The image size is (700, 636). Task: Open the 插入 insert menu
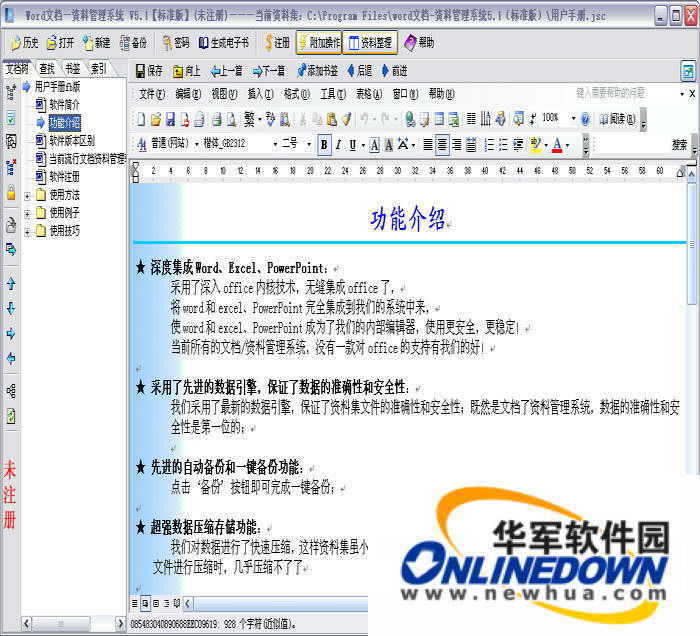tap(260, 94)
